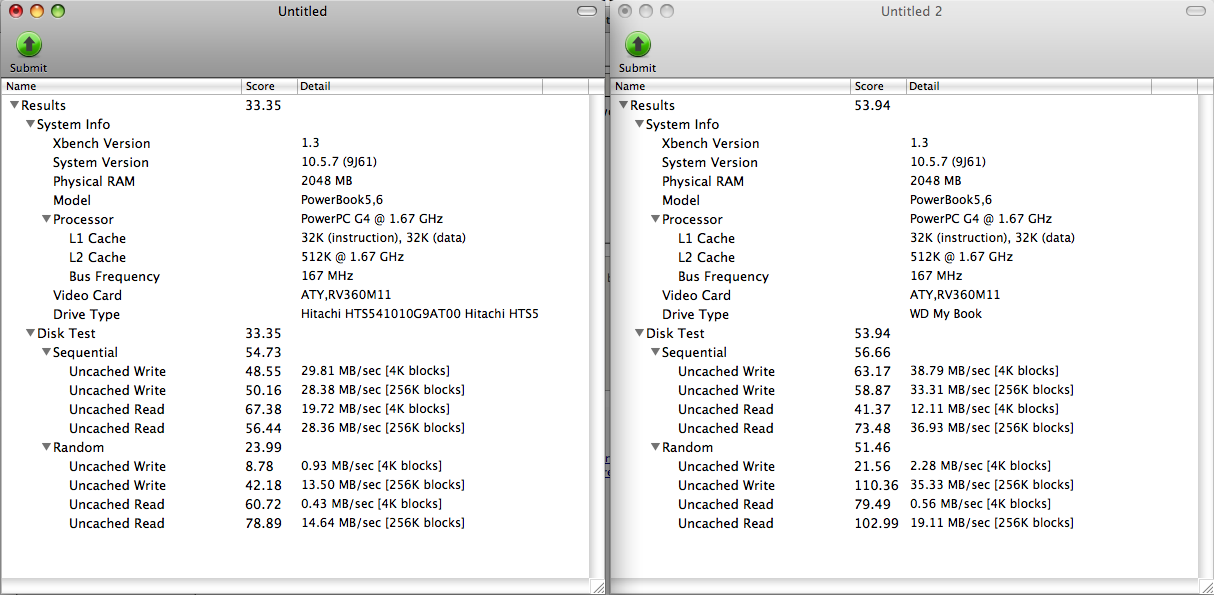Click the 110.36 score in Untitled 2
Screen dimensions: 1214x595
(x=875, y=485)
